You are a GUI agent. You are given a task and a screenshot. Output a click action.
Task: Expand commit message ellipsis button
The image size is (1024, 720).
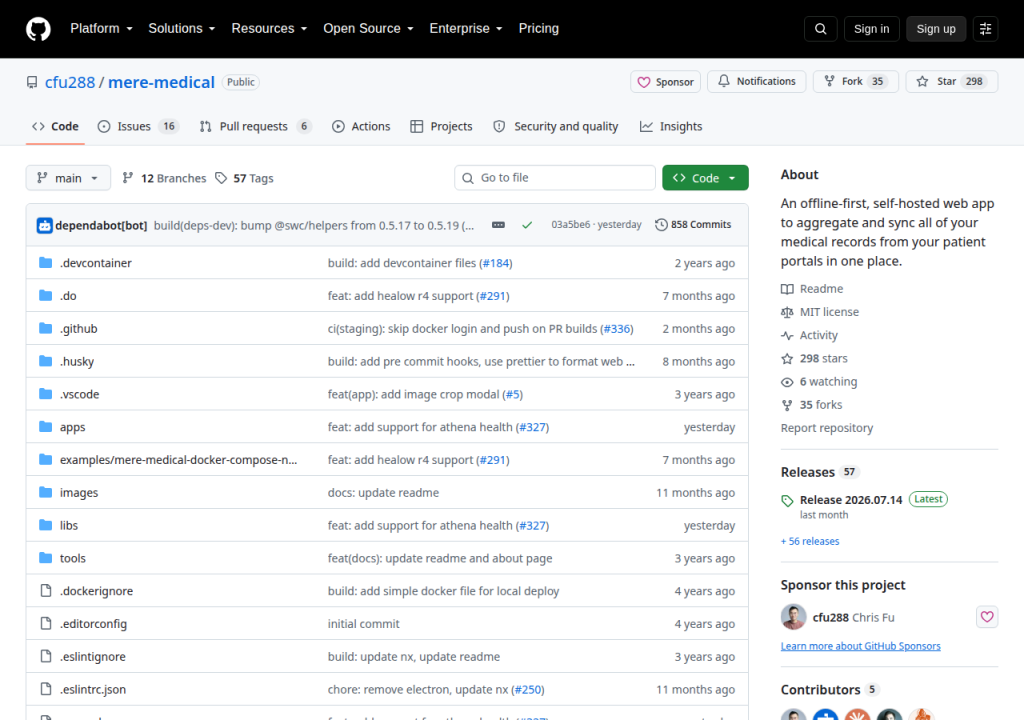click(x=498, y=225)
